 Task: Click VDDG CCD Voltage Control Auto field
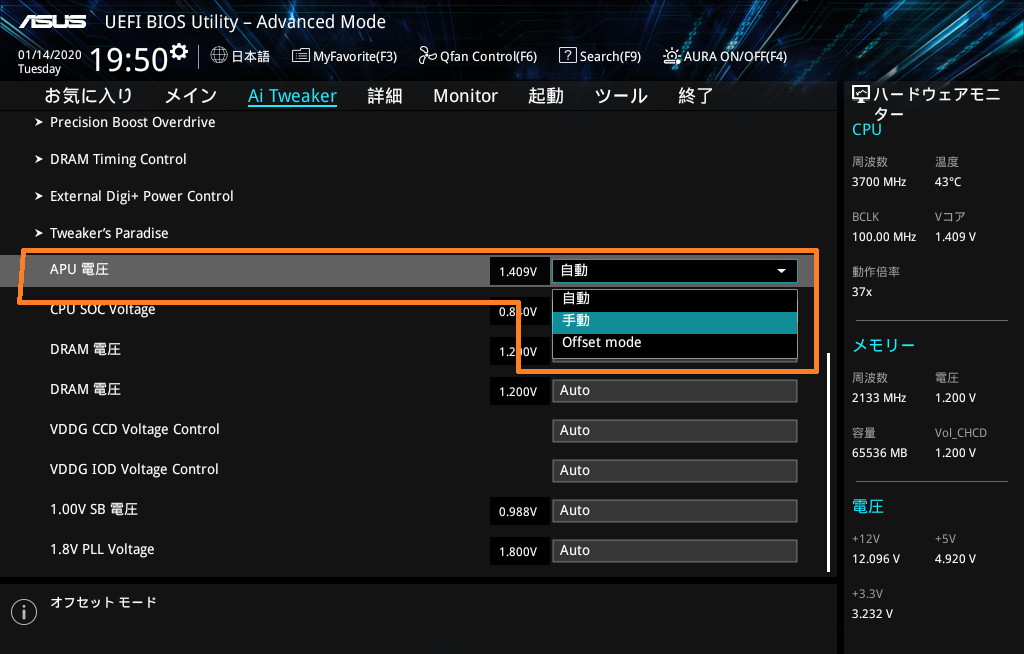[675, 431]
